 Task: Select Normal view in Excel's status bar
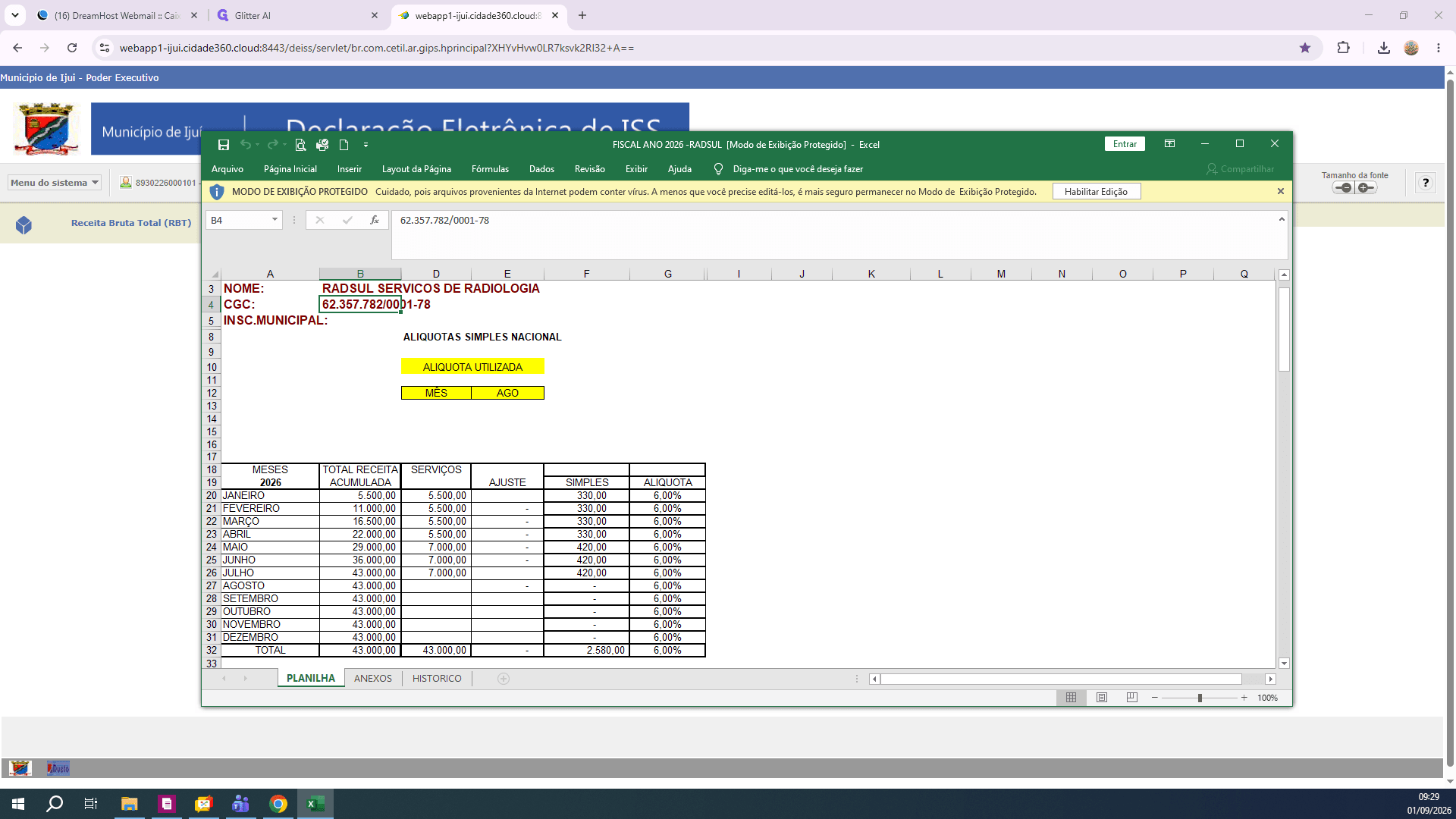[1071, 698]
